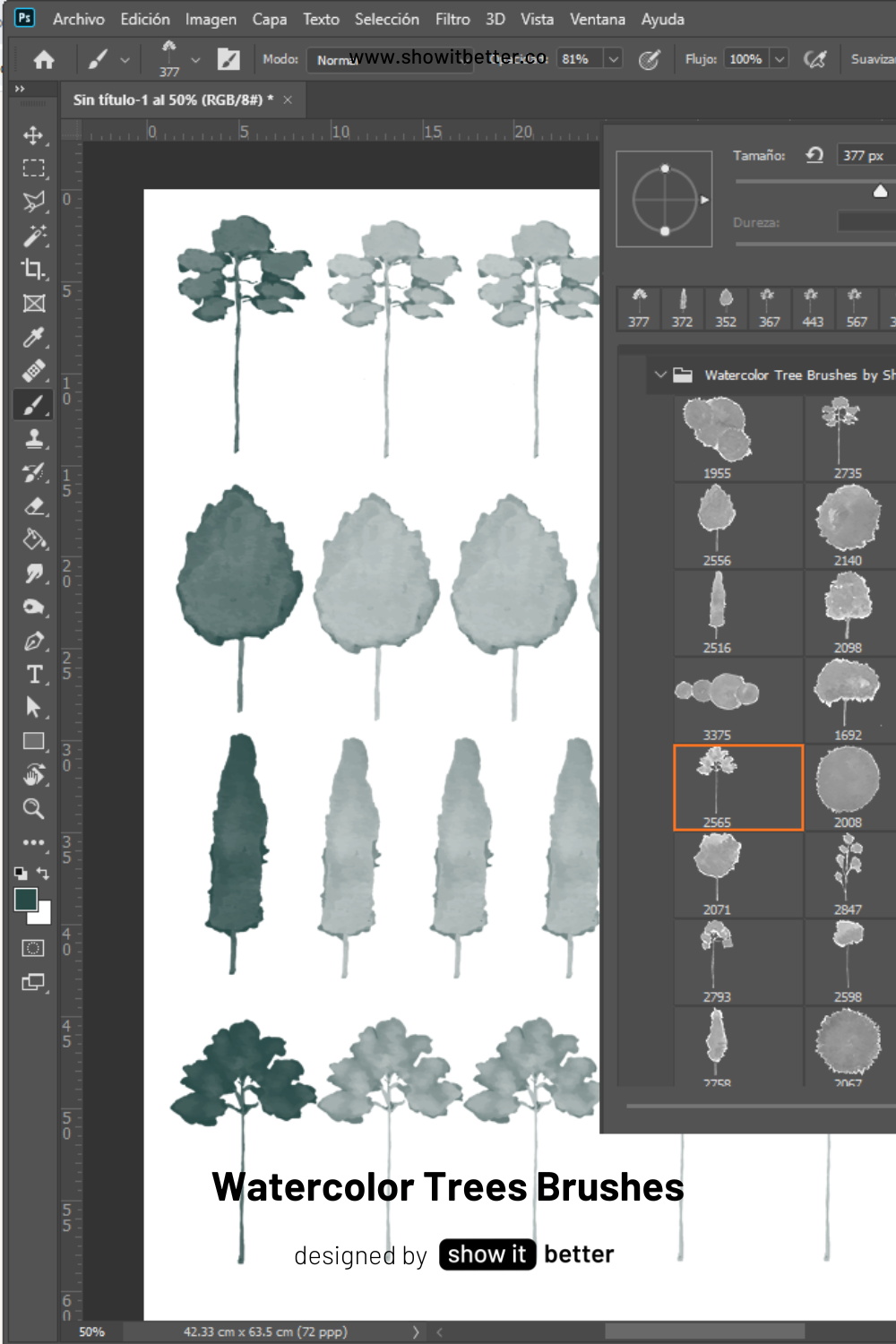Switch to the Sin título-1 document tab
This screenshot has height=1344, width=896.
point(175,100)
